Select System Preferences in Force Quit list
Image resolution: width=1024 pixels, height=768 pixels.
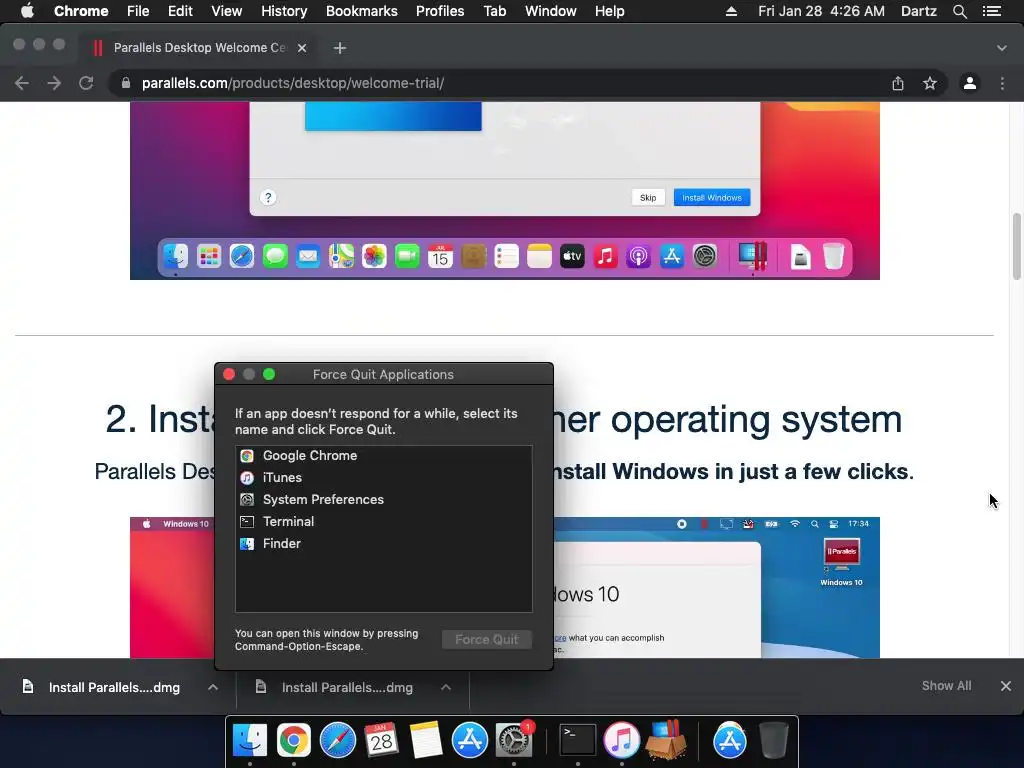coord(383,500)
